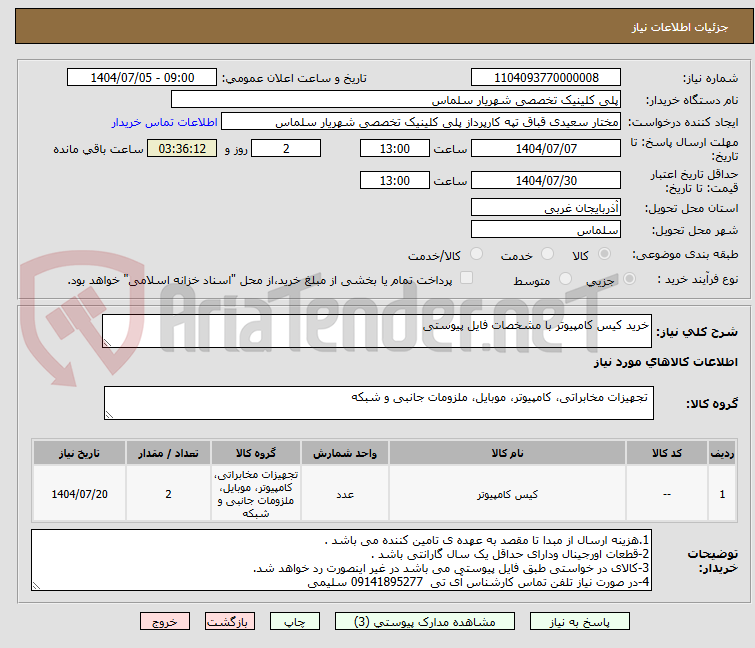Click the چاپ print button

(x=295, y=622)
